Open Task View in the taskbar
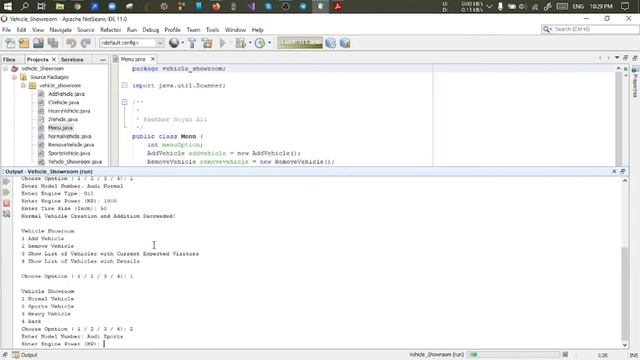Image resolution: width=640 pixels, height=360 pixels. click(42, 6)
